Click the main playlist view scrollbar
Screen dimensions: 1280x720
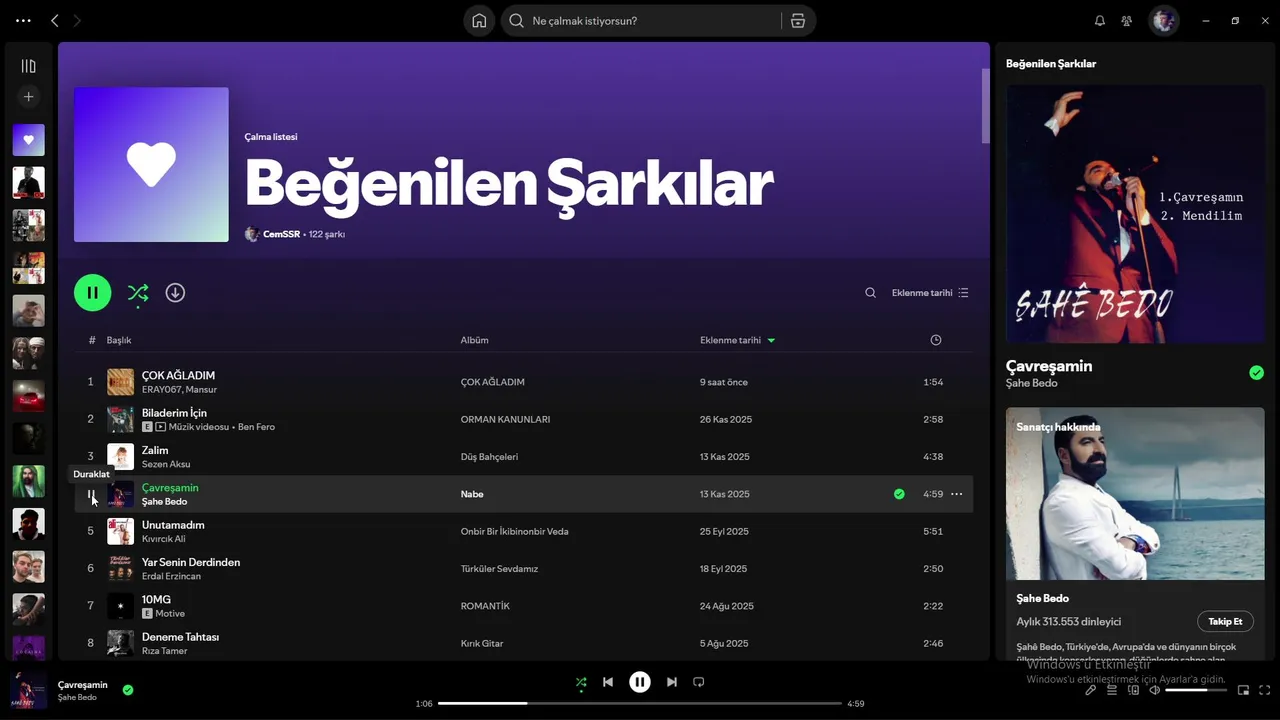coord(985,106)
